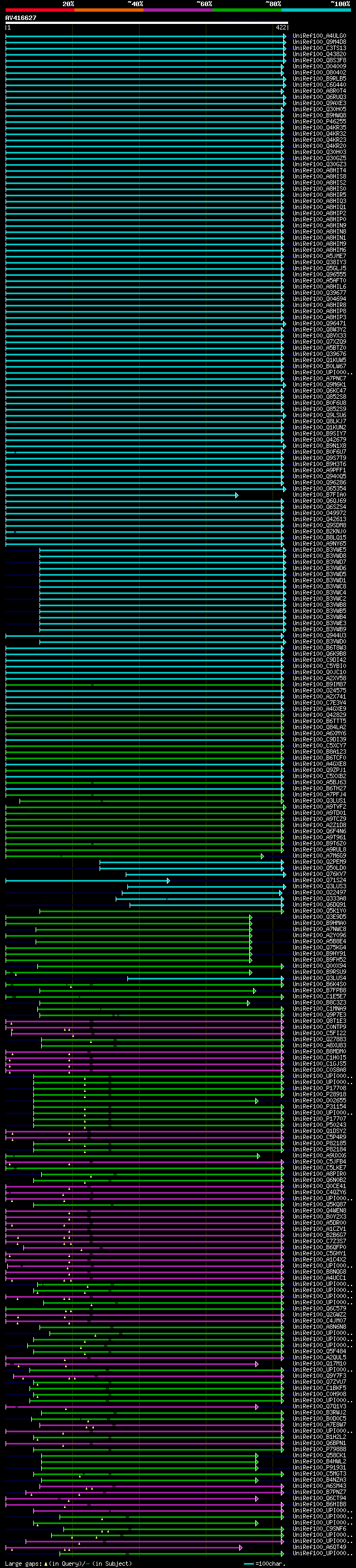The width and height of the screenshot is (356, 1568).
Task: Select the UniRef100_B3VWD0 label
Action: point(319,641)
